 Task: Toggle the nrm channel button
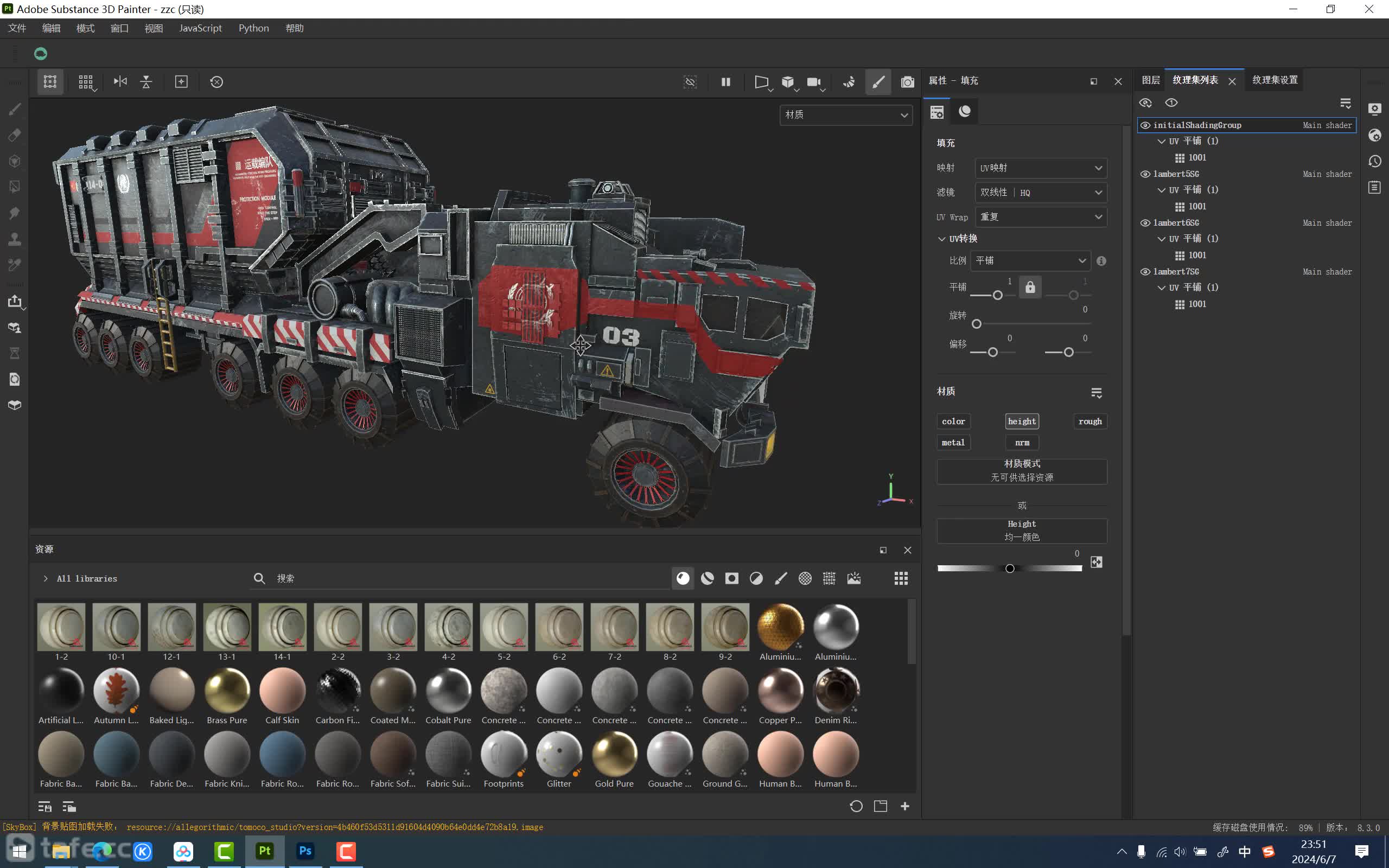[x=1022, y=443]
